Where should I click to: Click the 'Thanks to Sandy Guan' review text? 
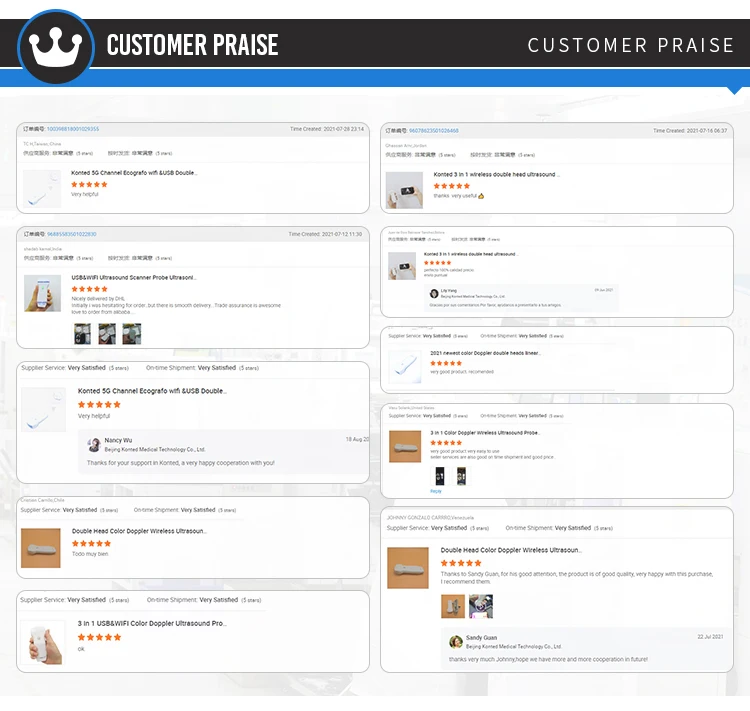pos(577,578)
